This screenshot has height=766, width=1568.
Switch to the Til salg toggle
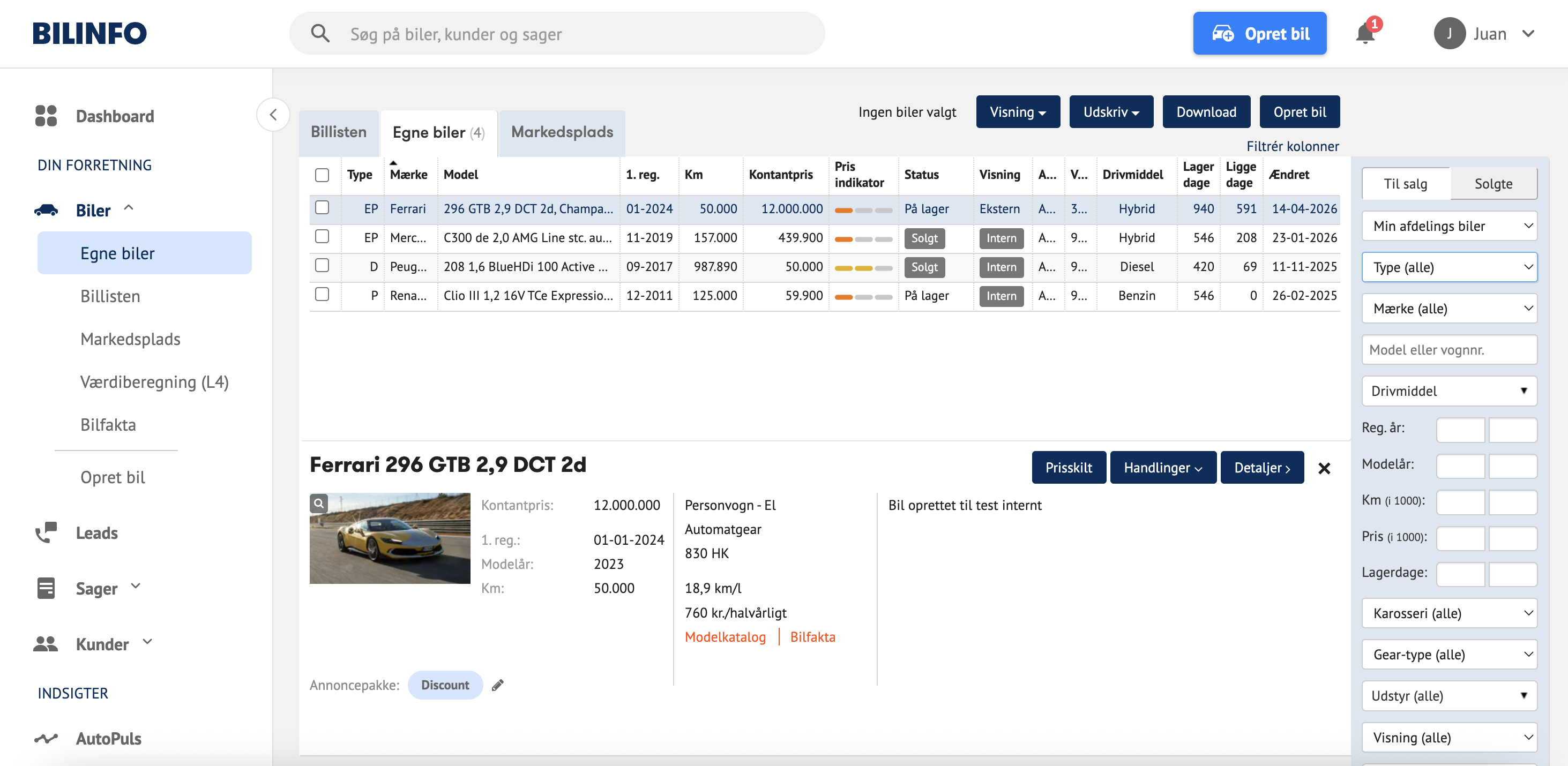pos(1406,184)
